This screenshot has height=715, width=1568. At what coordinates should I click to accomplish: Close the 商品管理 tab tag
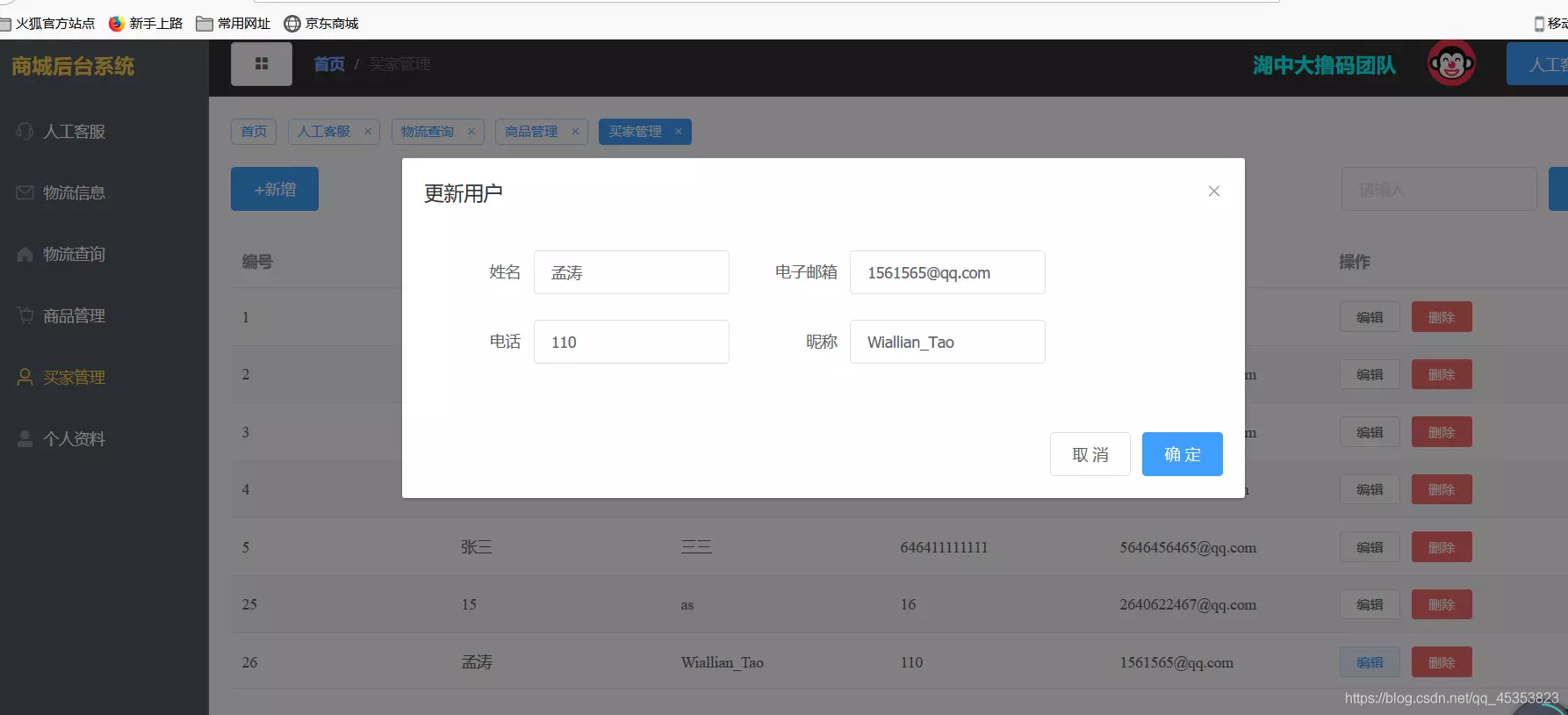(x=575, y=132)
